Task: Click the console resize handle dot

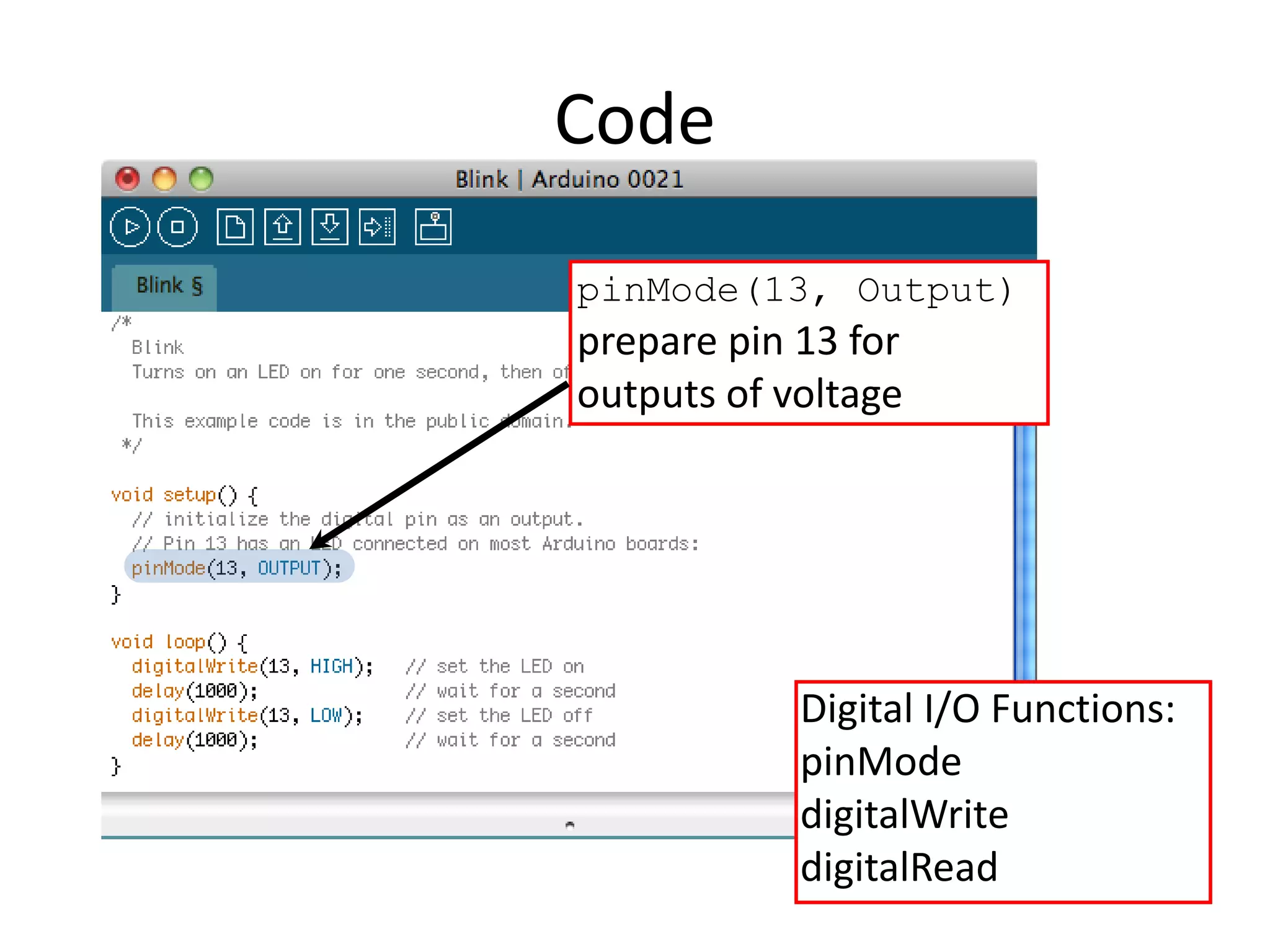Action: [x=570, y=824]
